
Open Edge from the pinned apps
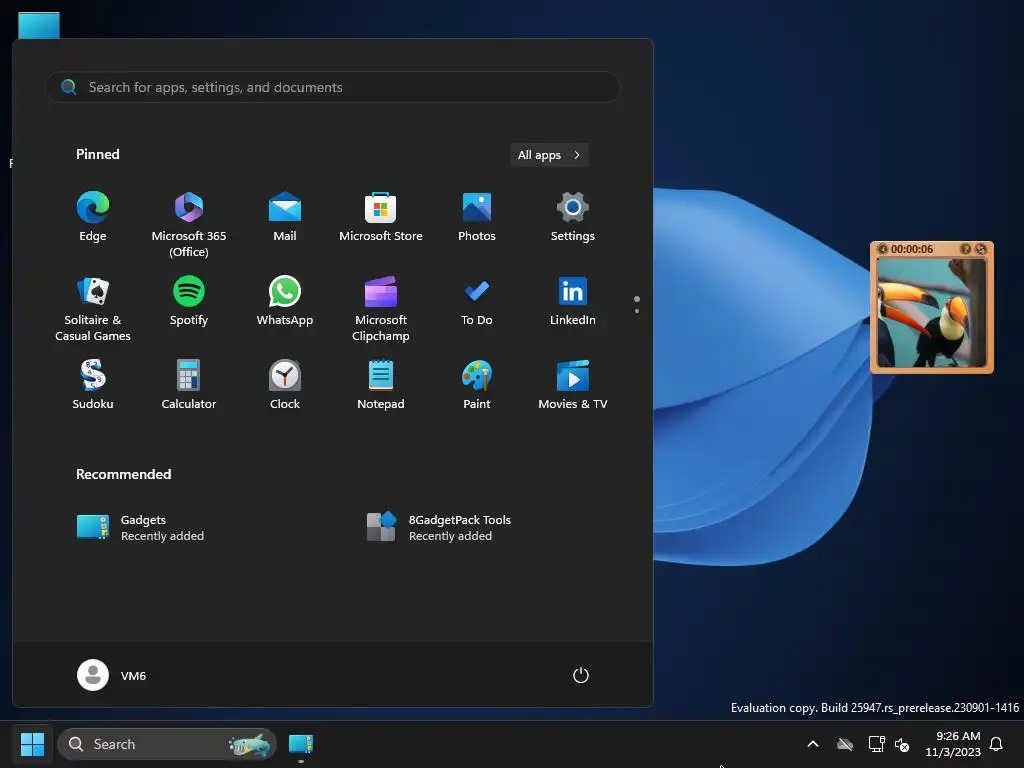[x=93, y=217]
